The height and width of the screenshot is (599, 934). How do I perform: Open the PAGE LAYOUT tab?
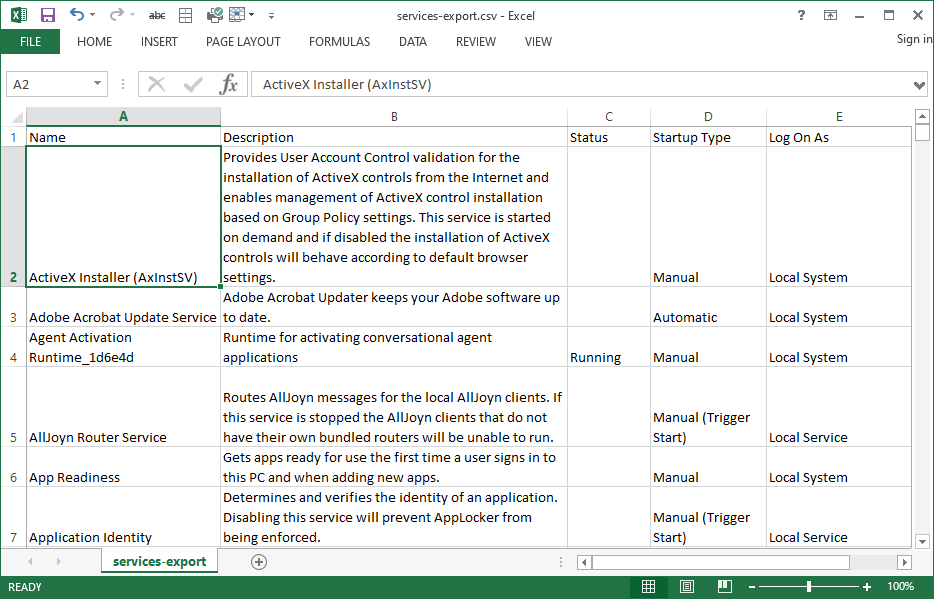tap(243, 42)
